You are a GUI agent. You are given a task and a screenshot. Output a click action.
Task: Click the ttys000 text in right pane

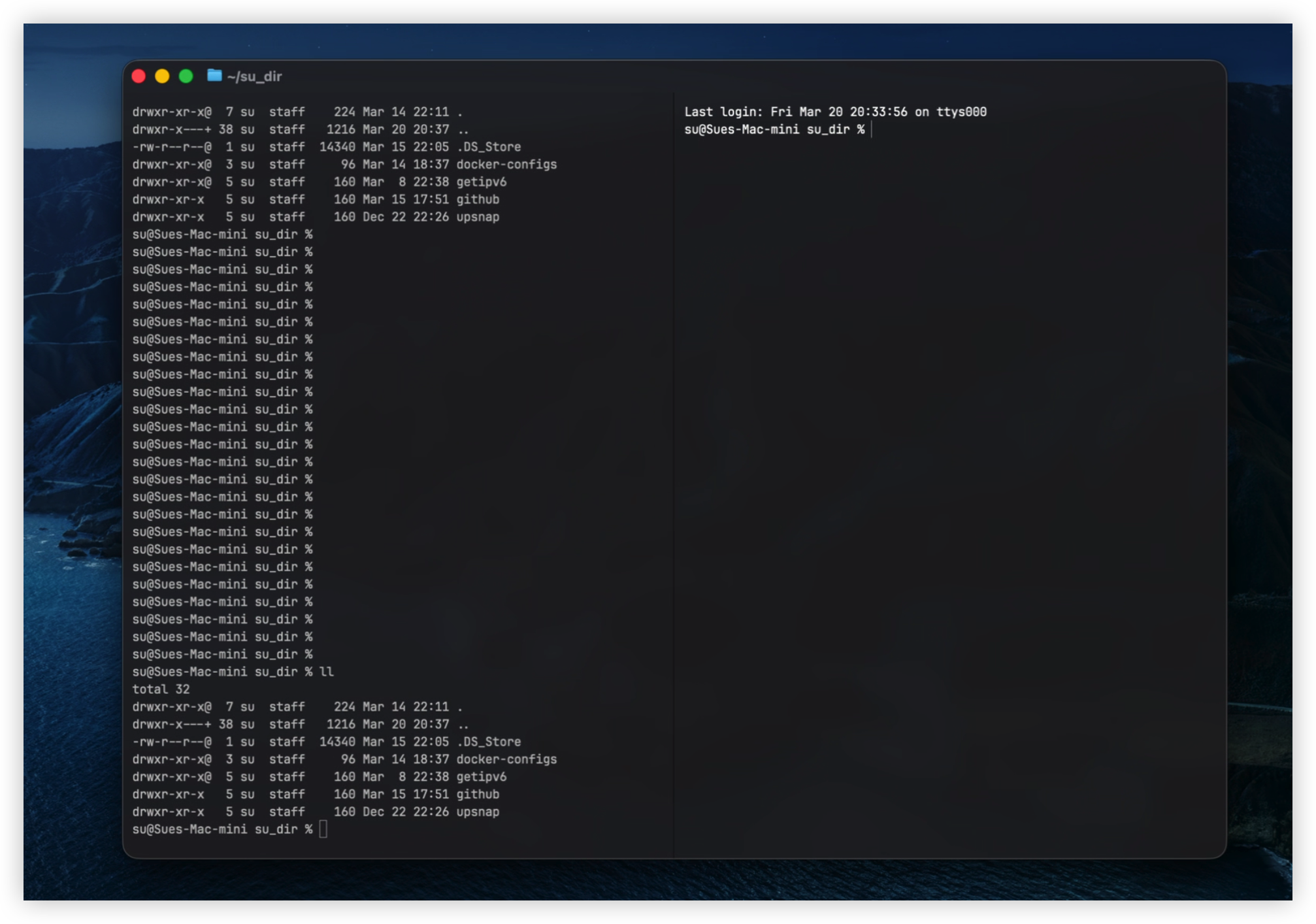(x=961, y=112)
